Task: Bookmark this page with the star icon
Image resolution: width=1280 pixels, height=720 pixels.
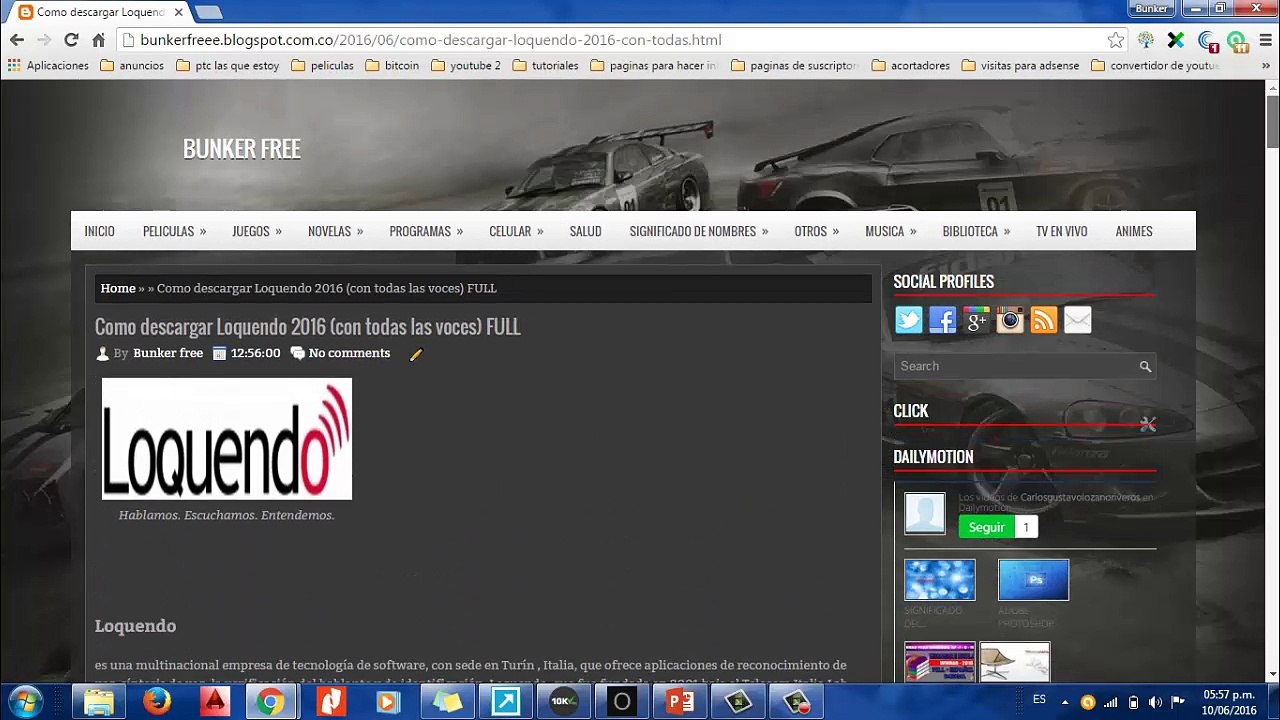Action: tap(1116, 40)
